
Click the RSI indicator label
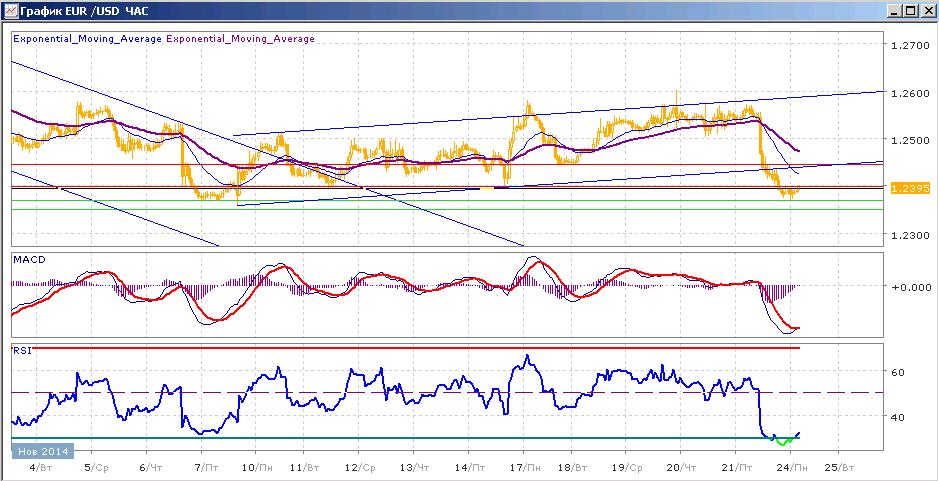pyautogui.click(x=21, y=350)
